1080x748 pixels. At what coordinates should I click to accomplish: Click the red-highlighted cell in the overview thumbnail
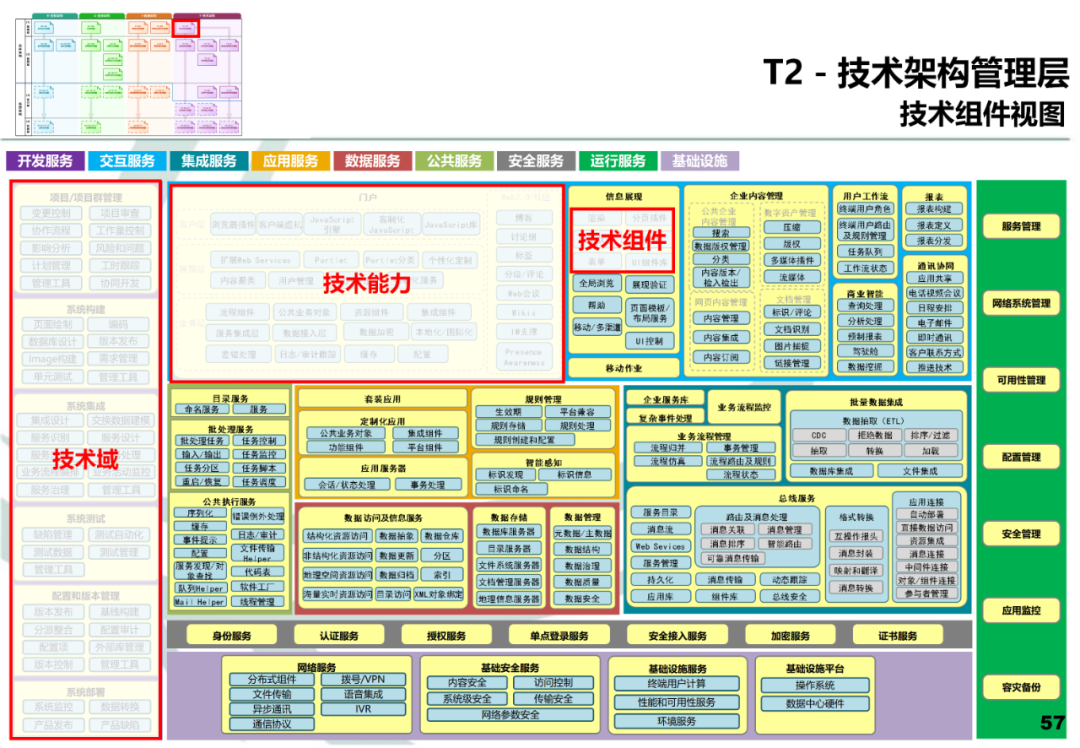pyautogui.click(x=186, y=28)
